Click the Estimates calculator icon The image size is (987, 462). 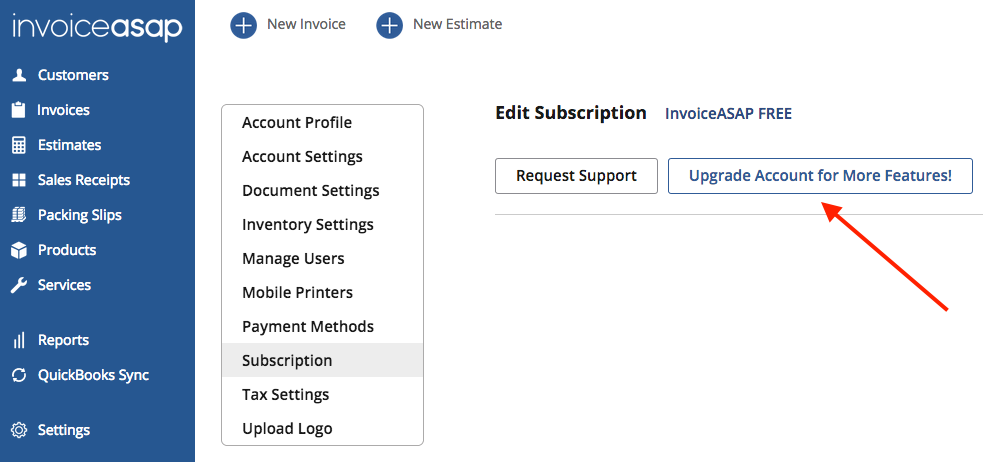[18, 145]
